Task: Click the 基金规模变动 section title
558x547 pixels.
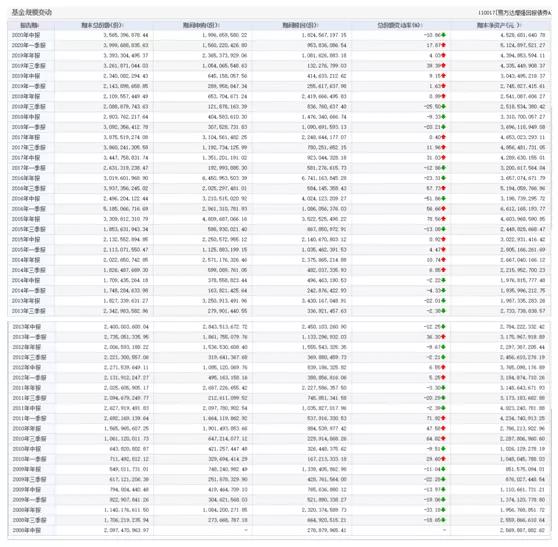Action: [32, 12]
